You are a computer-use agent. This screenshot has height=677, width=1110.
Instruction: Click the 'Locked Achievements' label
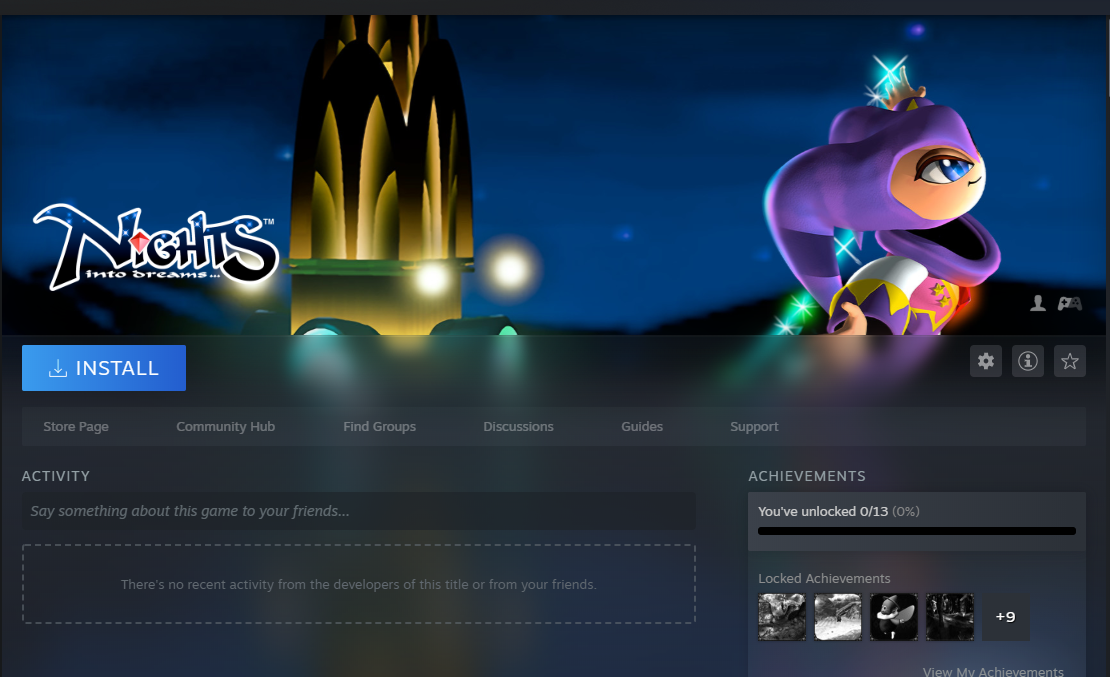[x=824, y=579]
